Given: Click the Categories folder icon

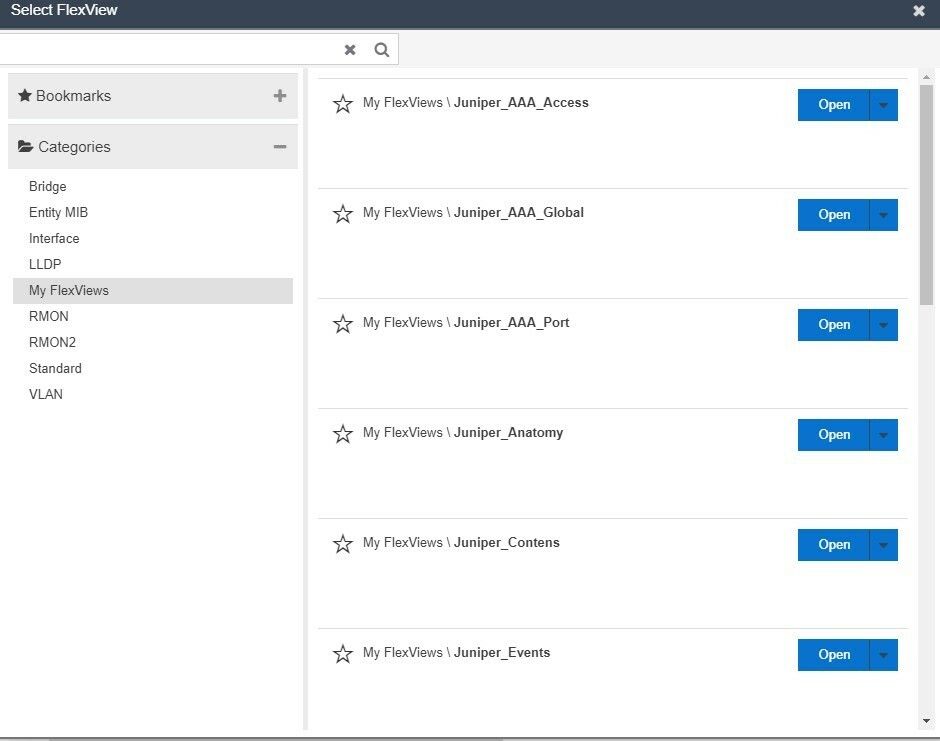Looking at the screenshot, I should (25, 146).
